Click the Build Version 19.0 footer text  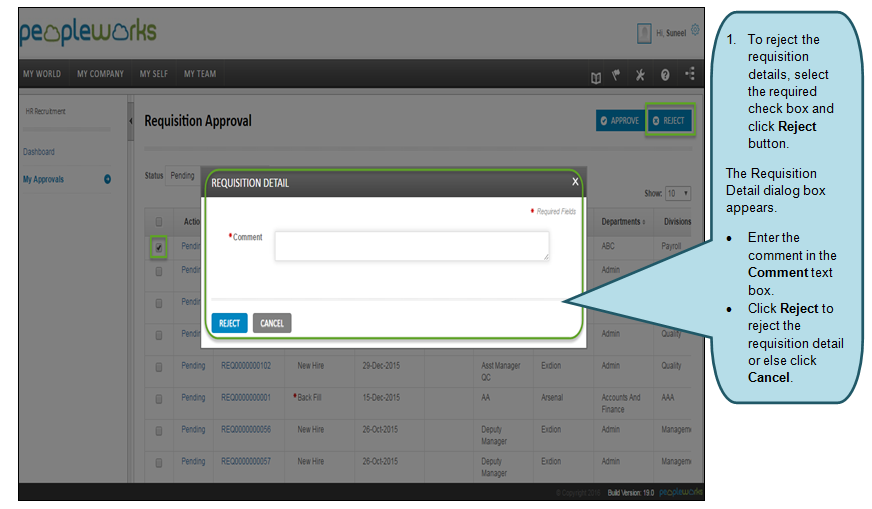coord(631,492)
